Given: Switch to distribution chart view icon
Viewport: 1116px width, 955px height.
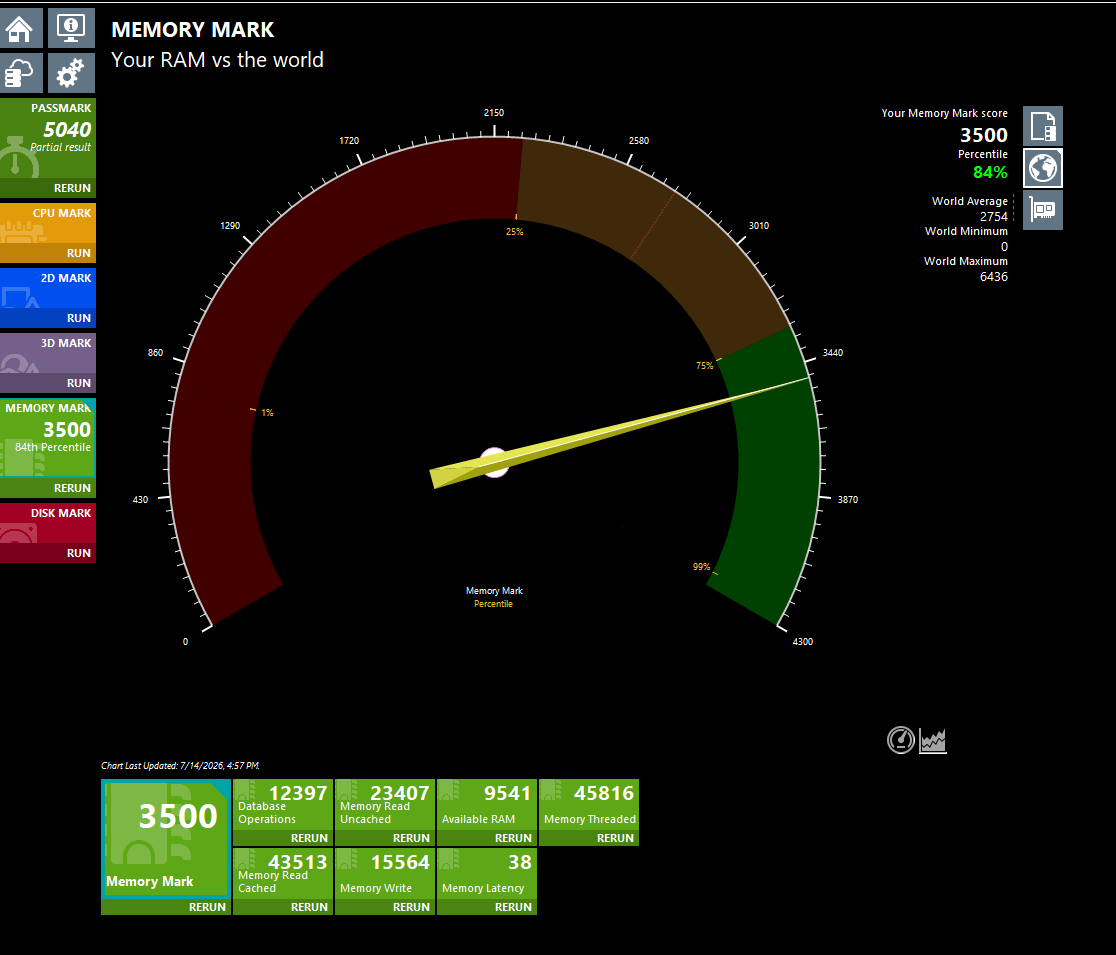Looking at the screenshot, I should pos(933,741).
